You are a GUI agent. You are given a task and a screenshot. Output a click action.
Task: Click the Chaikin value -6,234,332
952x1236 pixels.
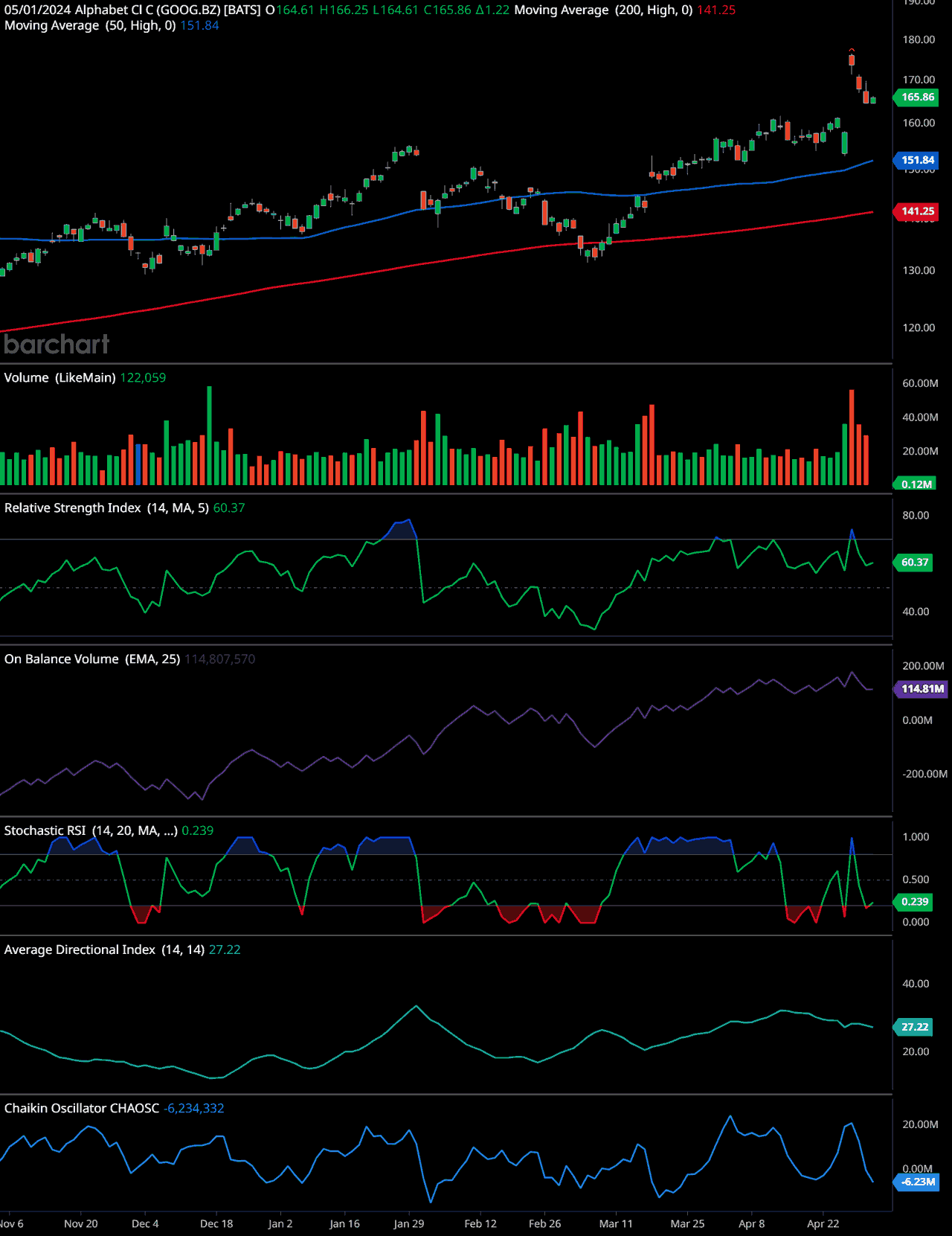tap(194, 1108)
